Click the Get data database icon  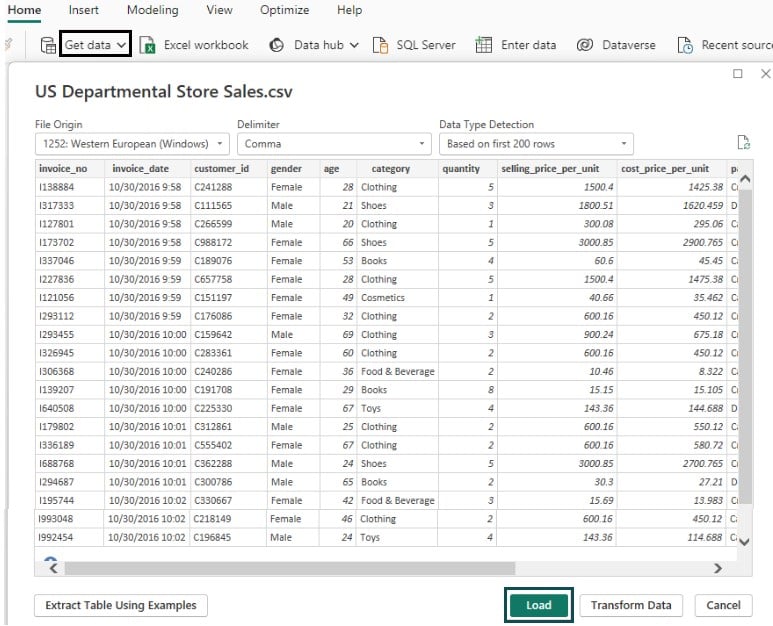click(48, 45)
